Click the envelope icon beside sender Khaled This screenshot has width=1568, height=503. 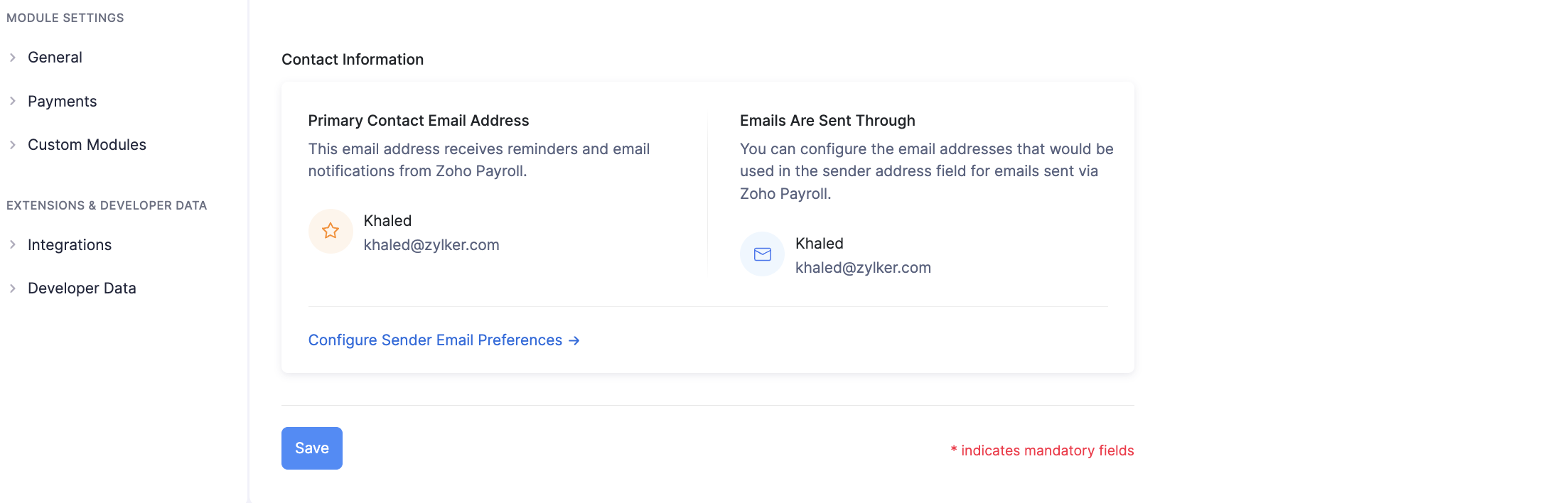point(762,254)
